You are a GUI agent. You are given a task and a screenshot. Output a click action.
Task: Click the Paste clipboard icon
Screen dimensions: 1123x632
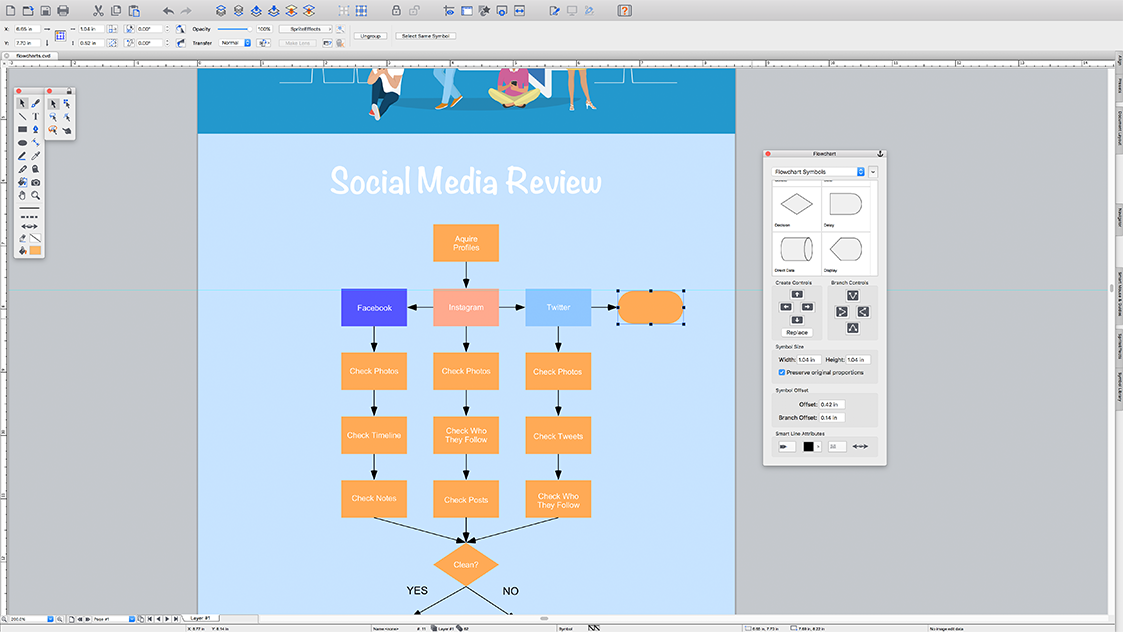(134, 11)
